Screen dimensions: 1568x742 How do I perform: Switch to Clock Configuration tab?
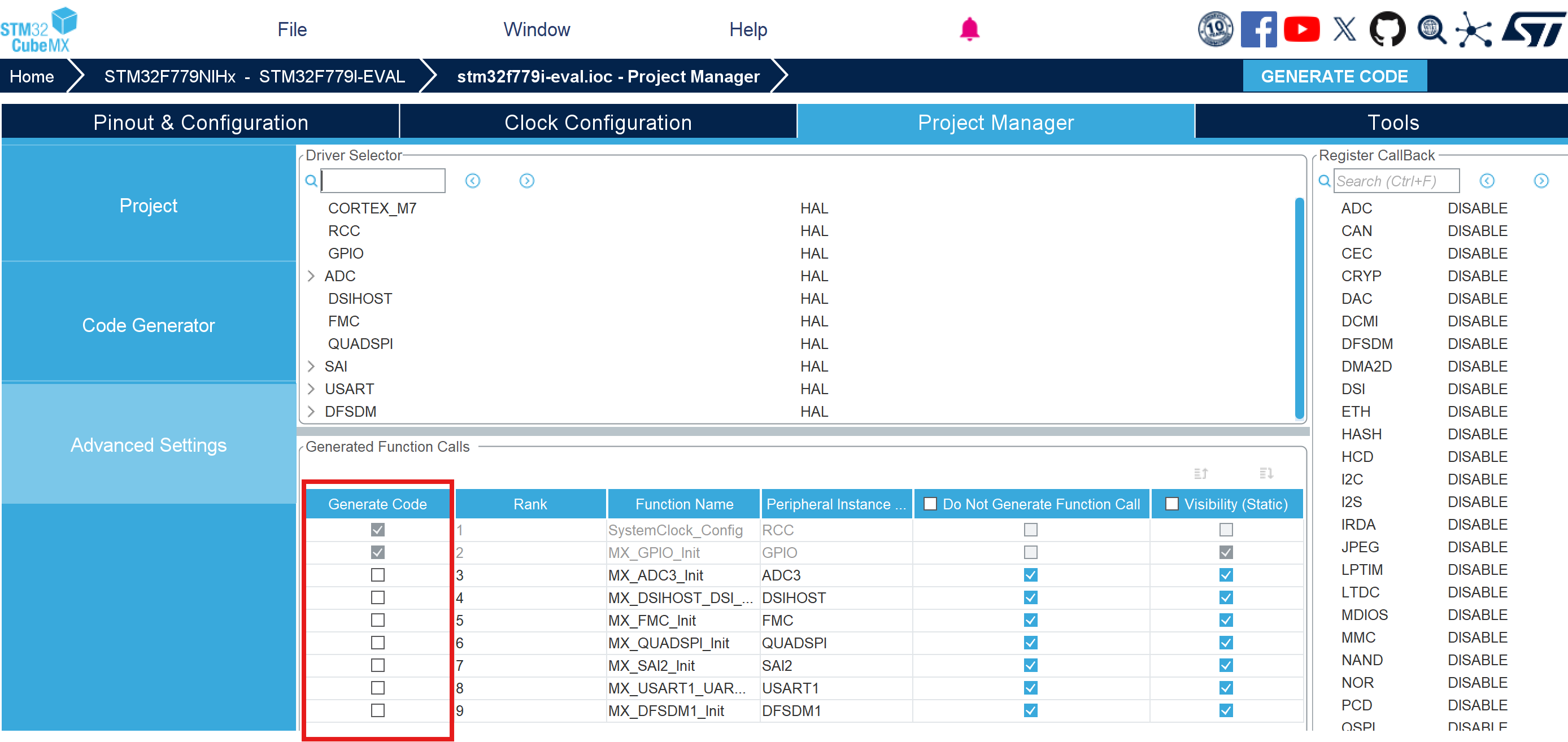(598, 123)
